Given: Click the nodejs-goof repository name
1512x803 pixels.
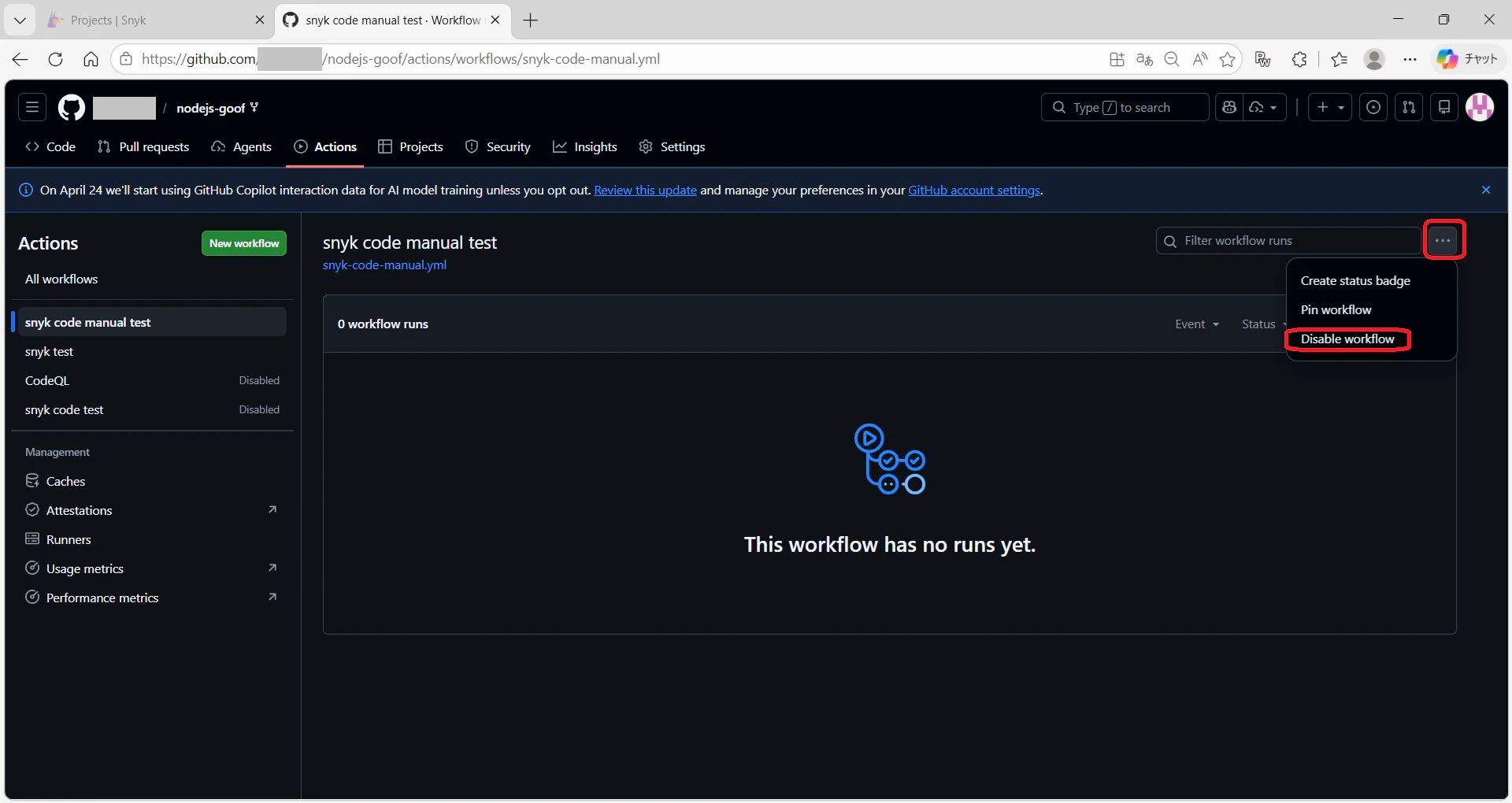Looking at the screenshot, I should [210, 108].
